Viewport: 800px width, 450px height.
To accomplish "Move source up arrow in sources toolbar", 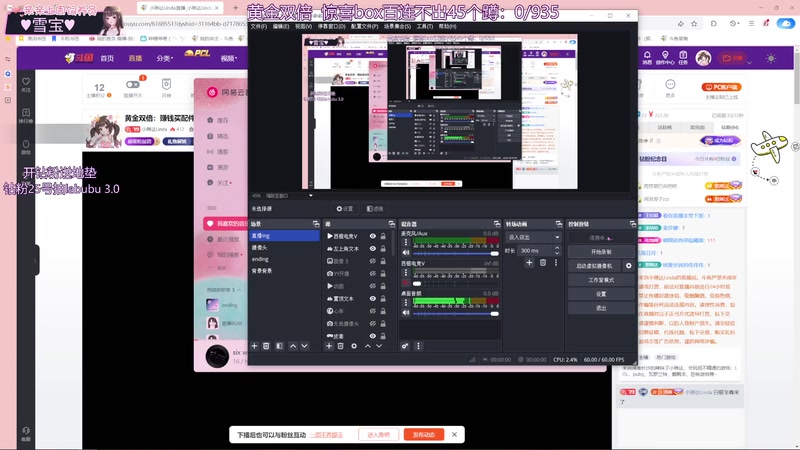I will 367,346.
